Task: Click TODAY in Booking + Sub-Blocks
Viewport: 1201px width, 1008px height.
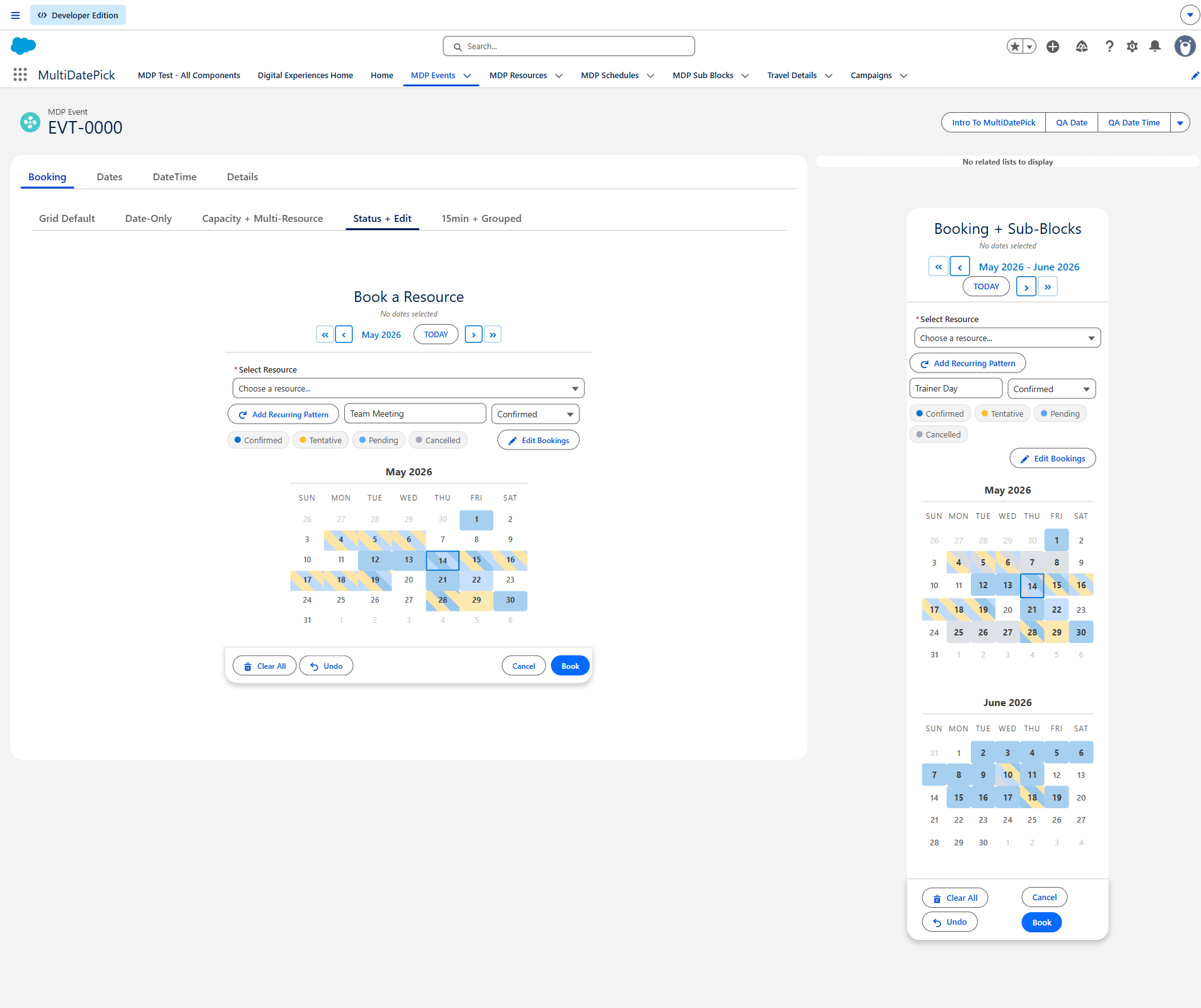Action: (986, 286)
